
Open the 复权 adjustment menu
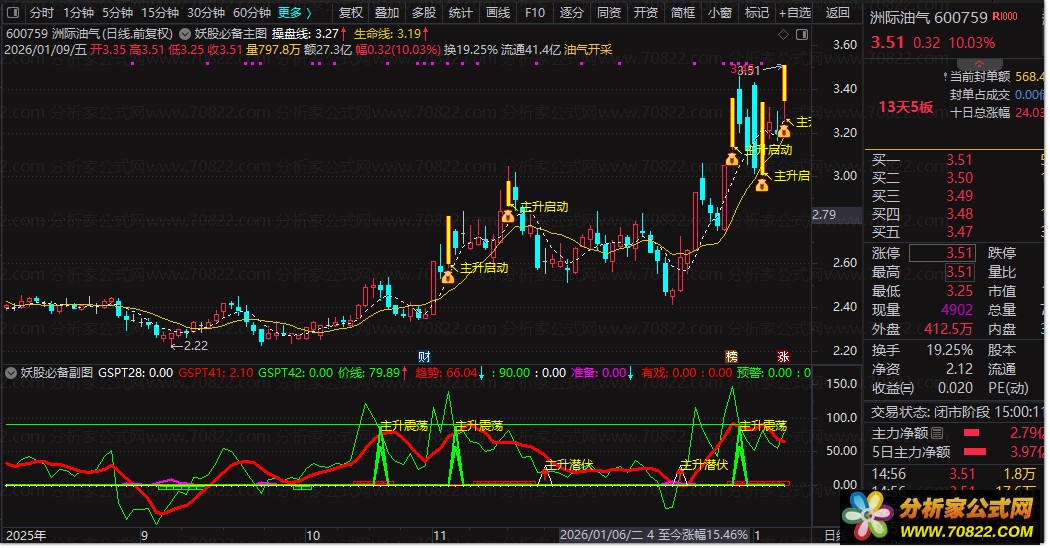point(350,13)
